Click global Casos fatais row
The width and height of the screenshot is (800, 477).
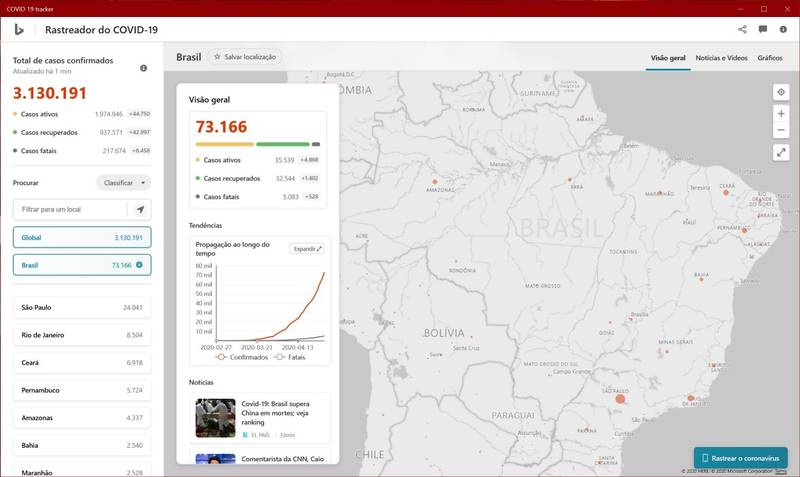point(82,150)
